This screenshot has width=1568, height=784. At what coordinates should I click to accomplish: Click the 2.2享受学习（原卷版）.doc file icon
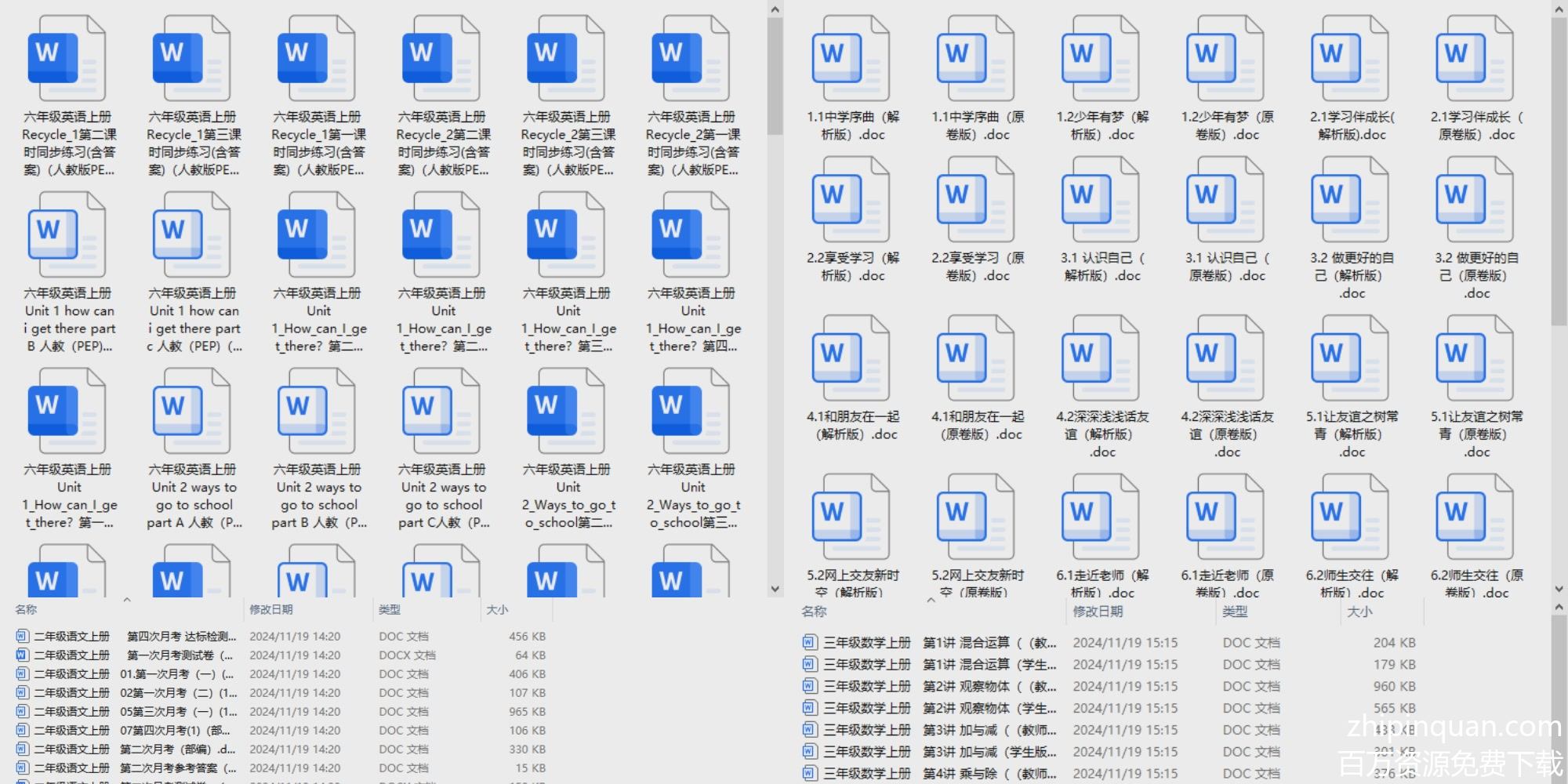(975, 200)
